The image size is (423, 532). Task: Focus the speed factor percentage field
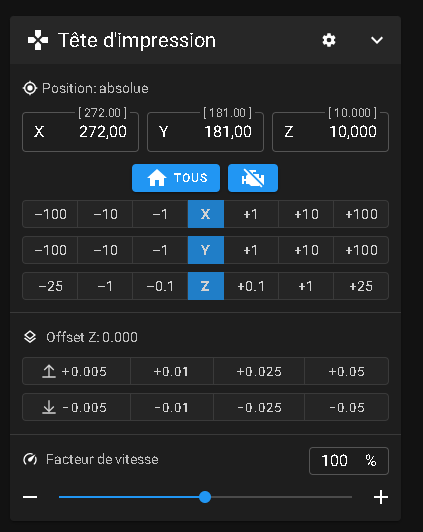[x=349, y=461]
